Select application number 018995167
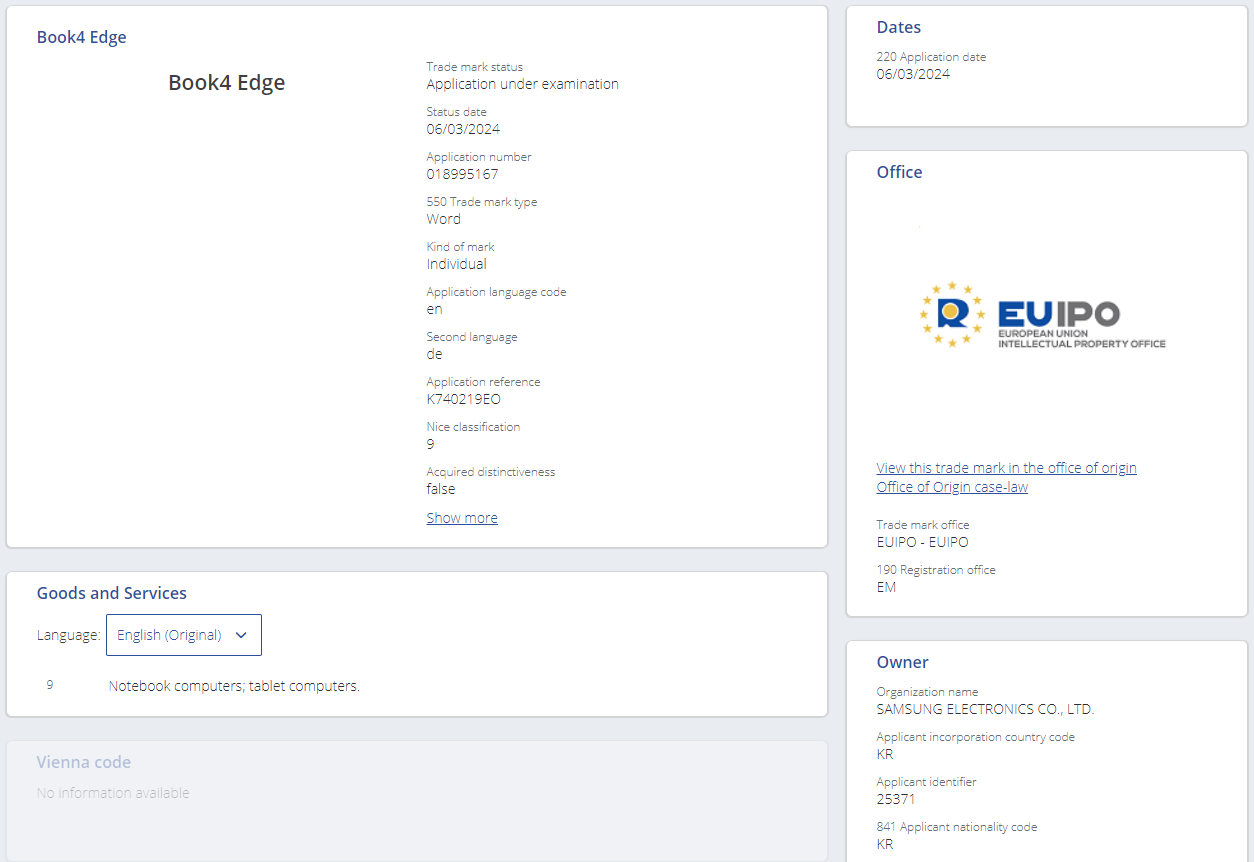Viewport: 1254px width, 862px height. tap(462, 174)
